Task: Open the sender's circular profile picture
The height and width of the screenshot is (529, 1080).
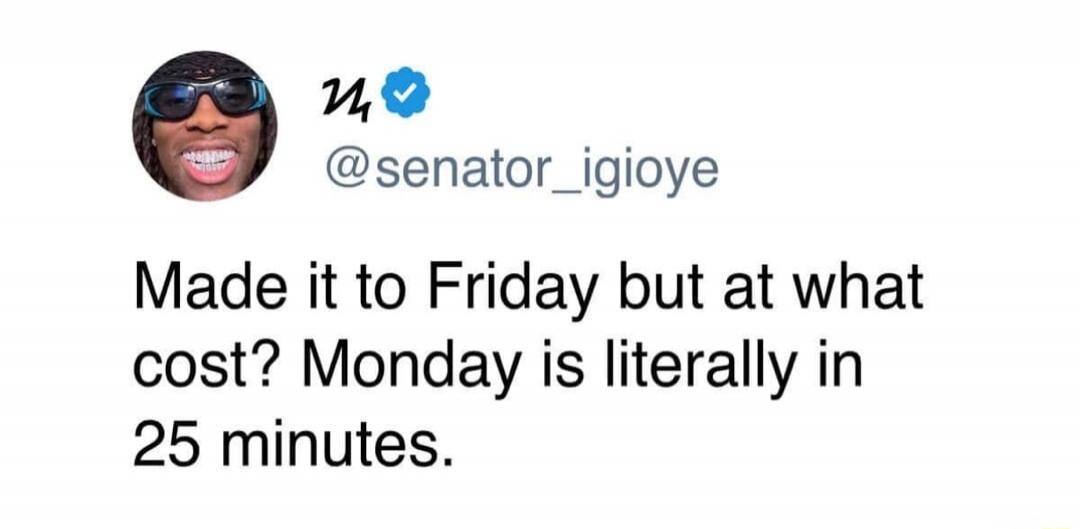Action: 205,125
